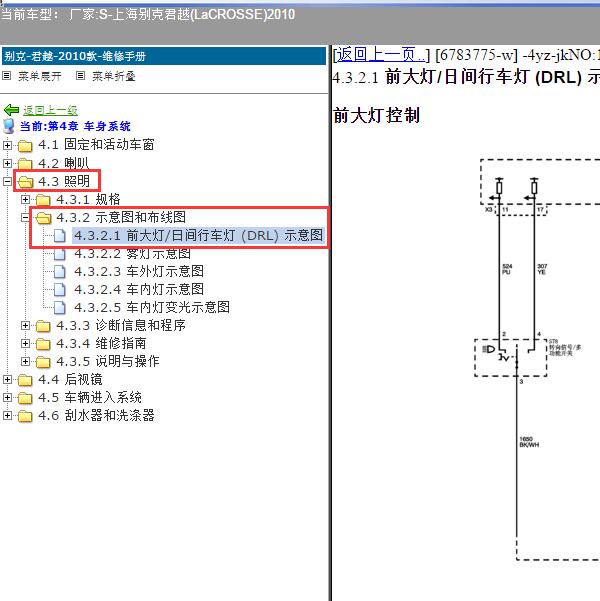Click the 返回上一页 link
600x601 pixels.
(381, 55)
